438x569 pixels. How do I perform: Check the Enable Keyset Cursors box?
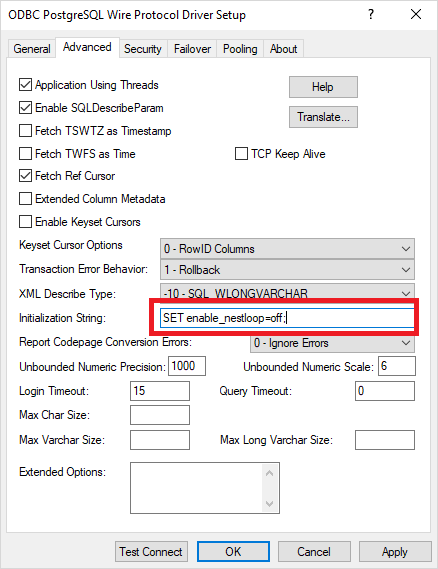coord(25,222)
